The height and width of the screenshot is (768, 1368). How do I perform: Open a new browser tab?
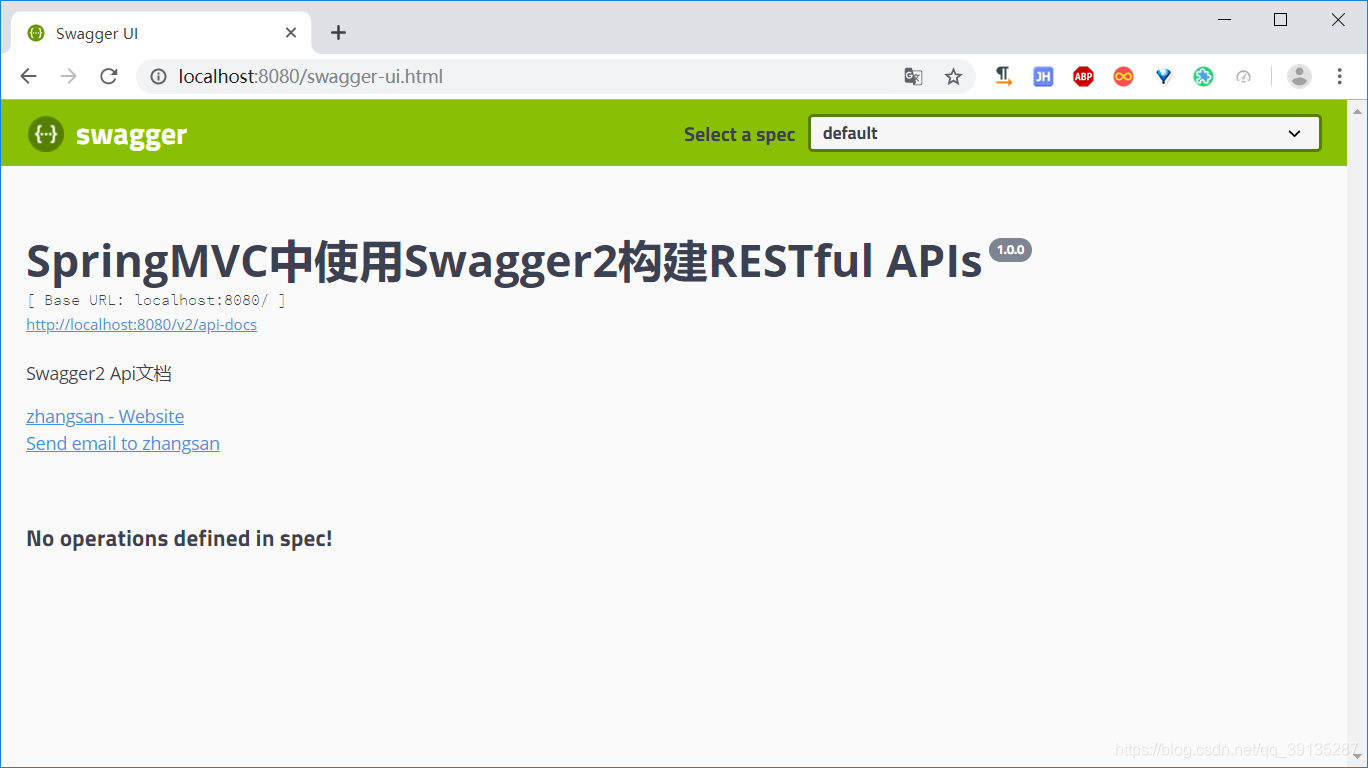(338, 33)
